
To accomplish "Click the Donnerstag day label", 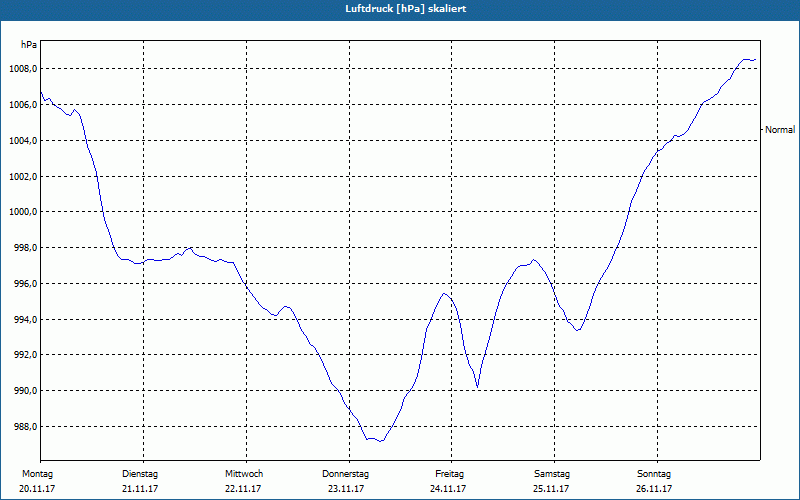I will point(345,474).
